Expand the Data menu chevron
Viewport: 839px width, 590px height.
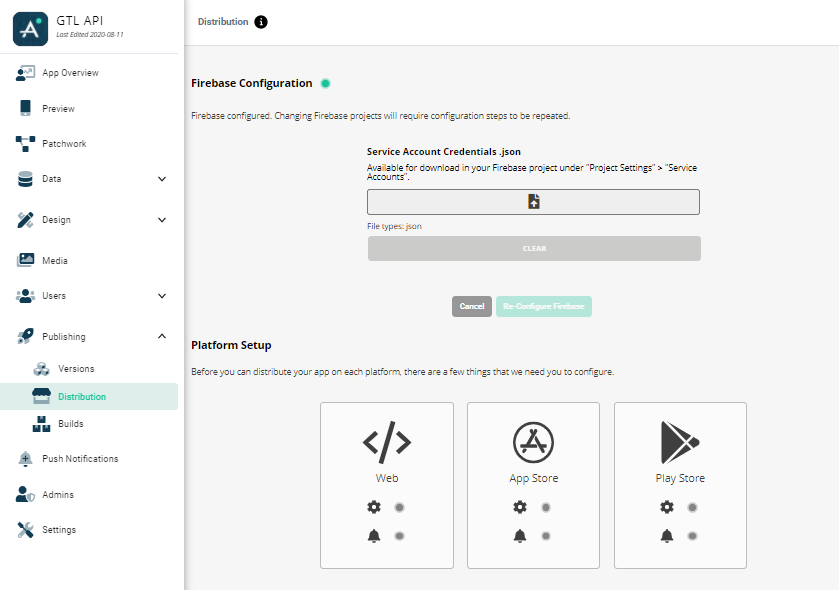click(162, 179)
